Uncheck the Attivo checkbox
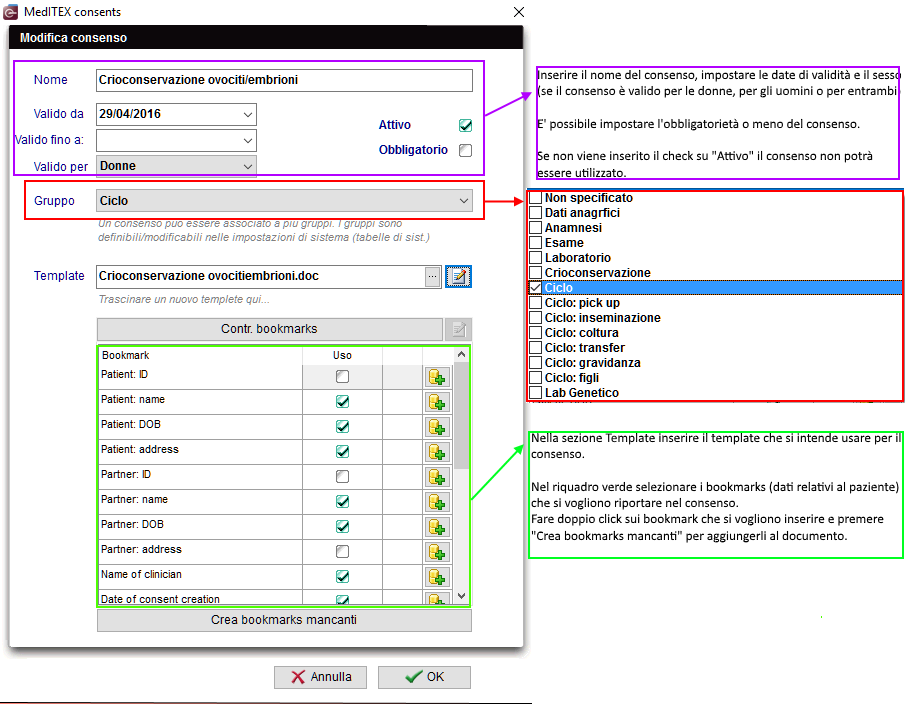The height and width of the screenshot is (705, 911). pyautogui.click(x=465, y=126)
